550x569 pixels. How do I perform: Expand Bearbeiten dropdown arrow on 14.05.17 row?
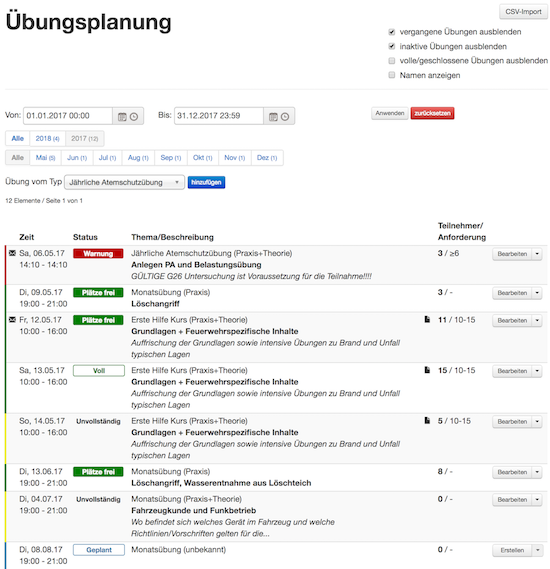(x=537, y=421)
